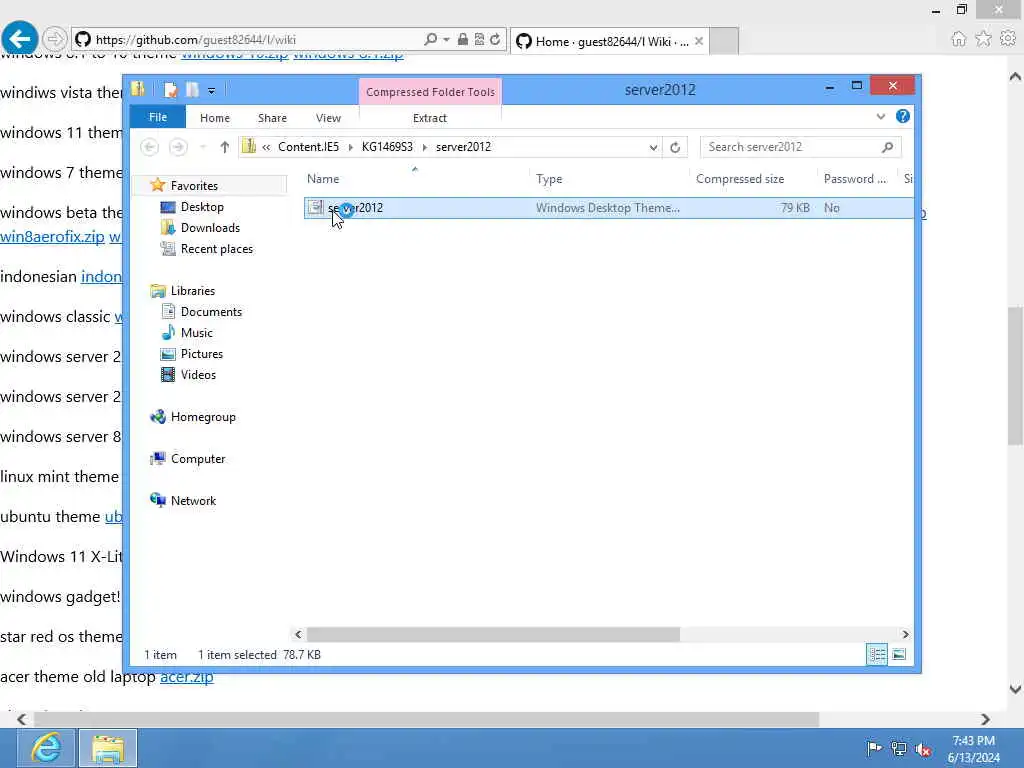Switch to the Home ribbon tab
The image size is (1024, 768).
tap(215, 118)
